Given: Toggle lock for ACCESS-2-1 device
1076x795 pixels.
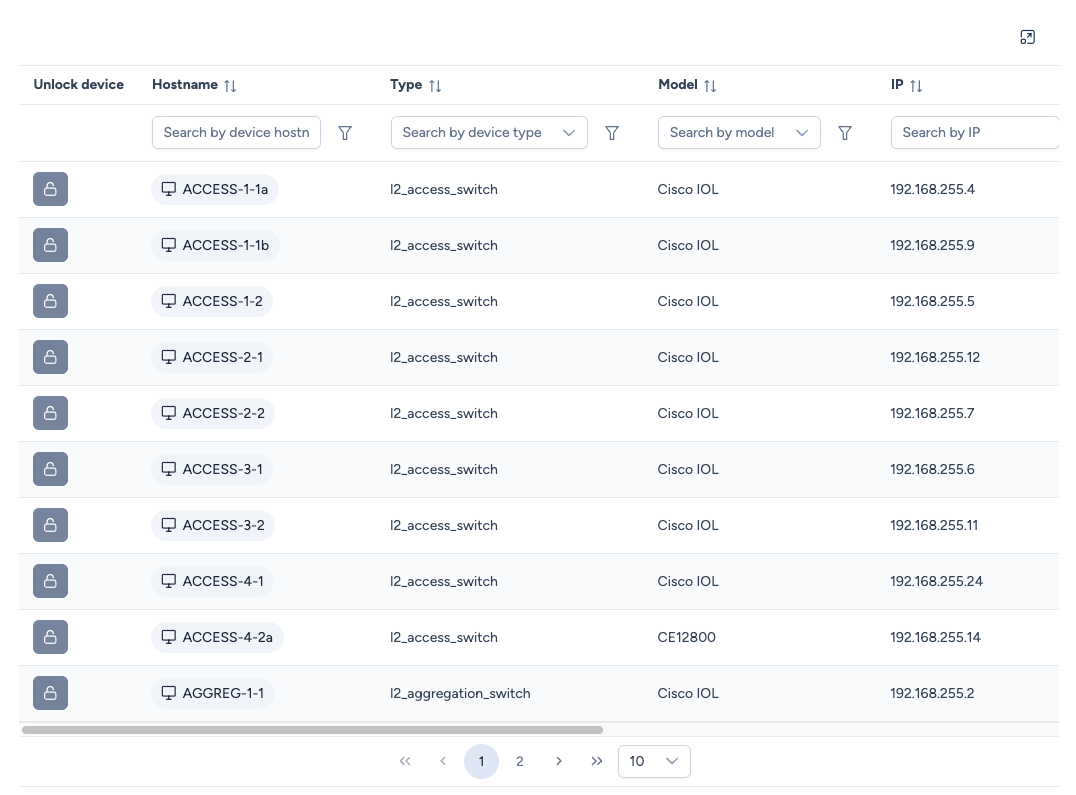Looking at the screenshot, I should pyautogui.click(x=50, y=357).
